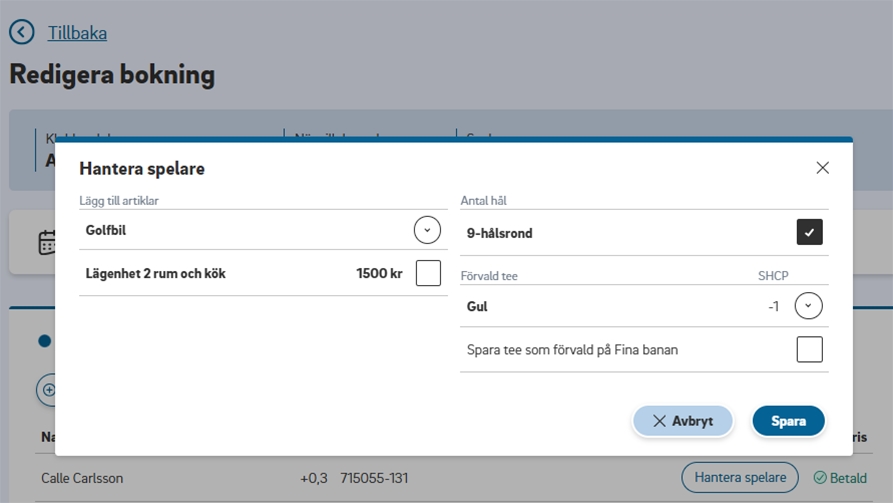893x503 pixels.
Task: Follow the Tillbaka link
Action: (77, 33)
